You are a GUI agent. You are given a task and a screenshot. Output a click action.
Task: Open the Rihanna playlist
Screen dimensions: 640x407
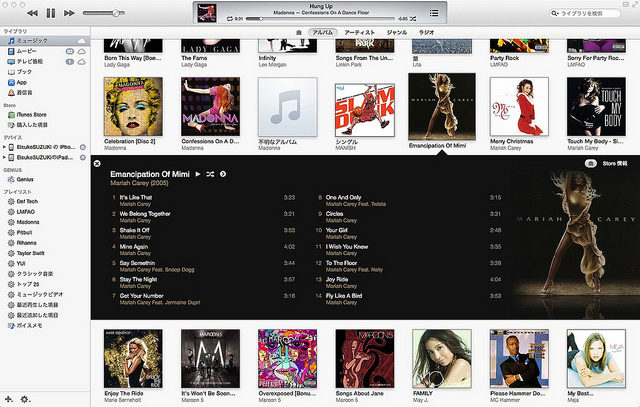click(27, 243)
